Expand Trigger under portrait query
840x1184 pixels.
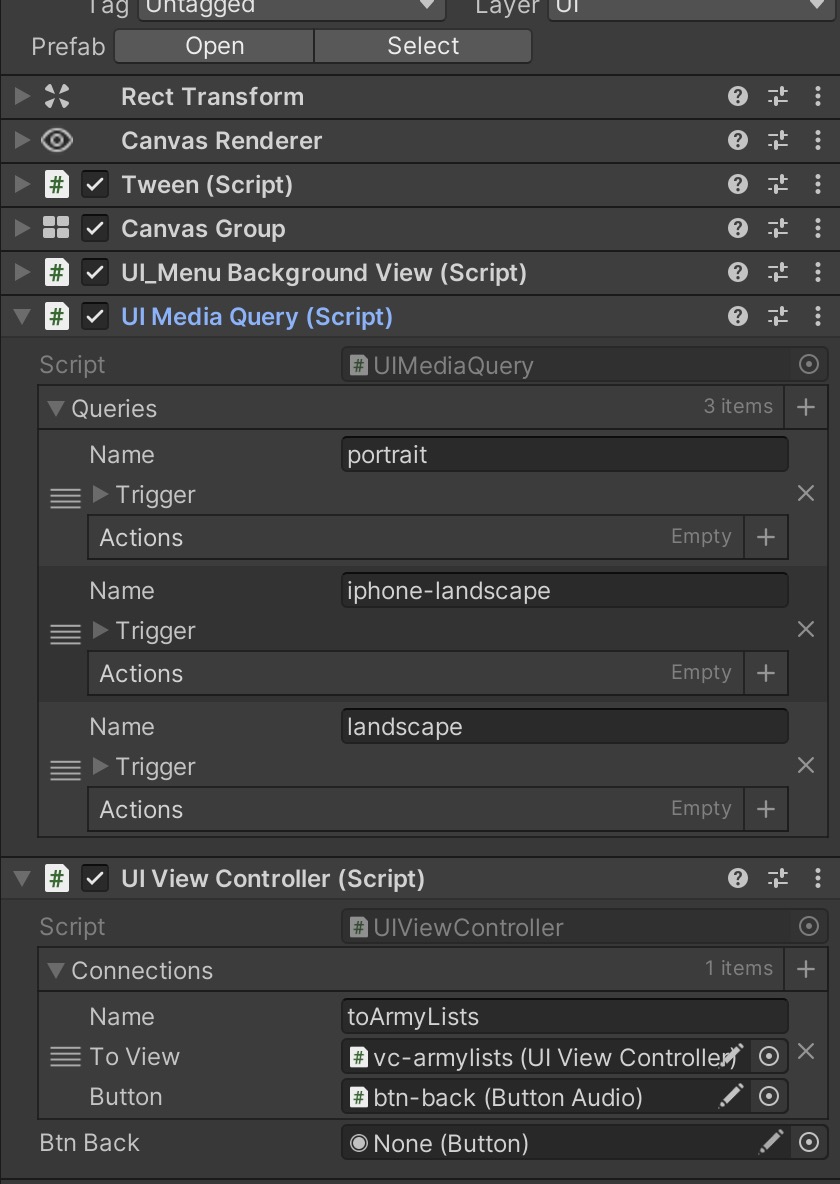click(100, 494)
